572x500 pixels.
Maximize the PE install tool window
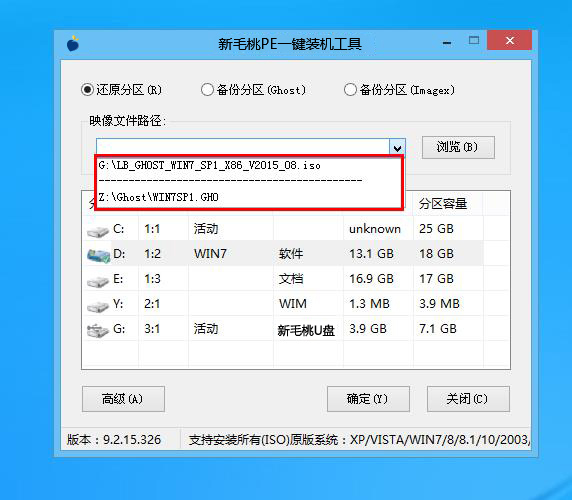pos(474,40)
